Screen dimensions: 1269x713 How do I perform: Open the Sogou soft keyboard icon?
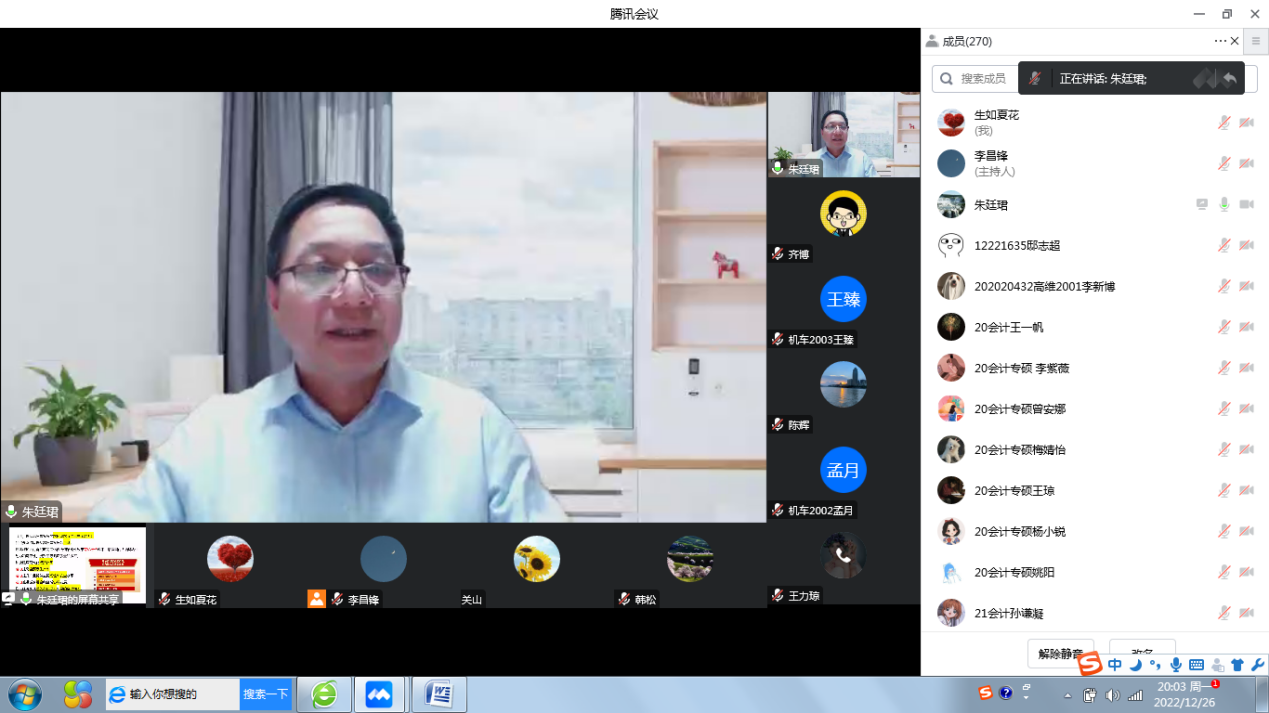coord(1196,665)
